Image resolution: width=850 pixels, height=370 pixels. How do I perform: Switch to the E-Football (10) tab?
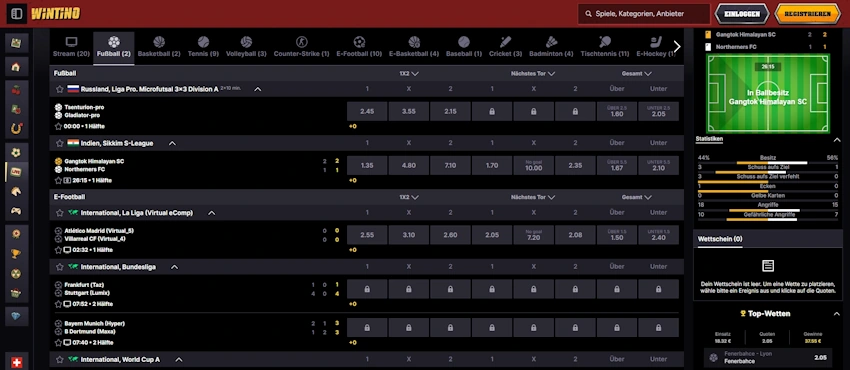(x=359, y=47)
